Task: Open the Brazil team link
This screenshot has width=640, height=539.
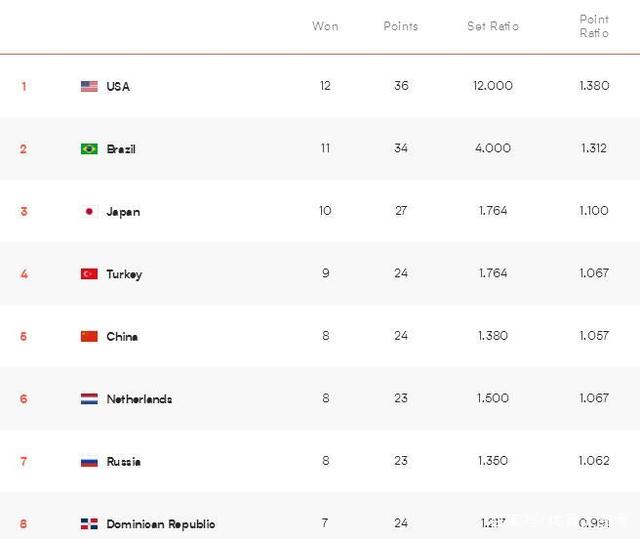Action: [x=121, y=149]
